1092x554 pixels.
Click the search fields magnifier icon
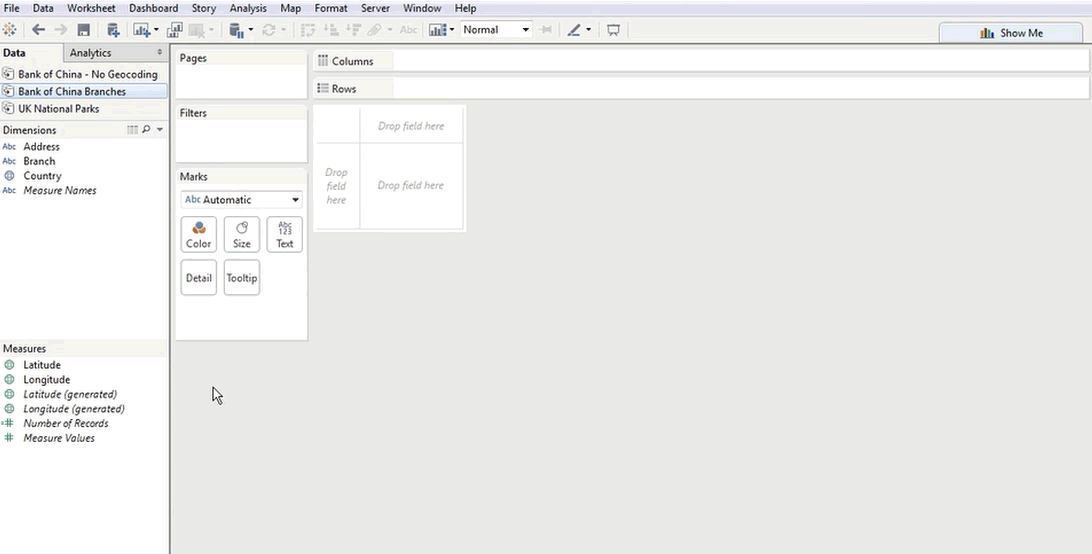146,130
